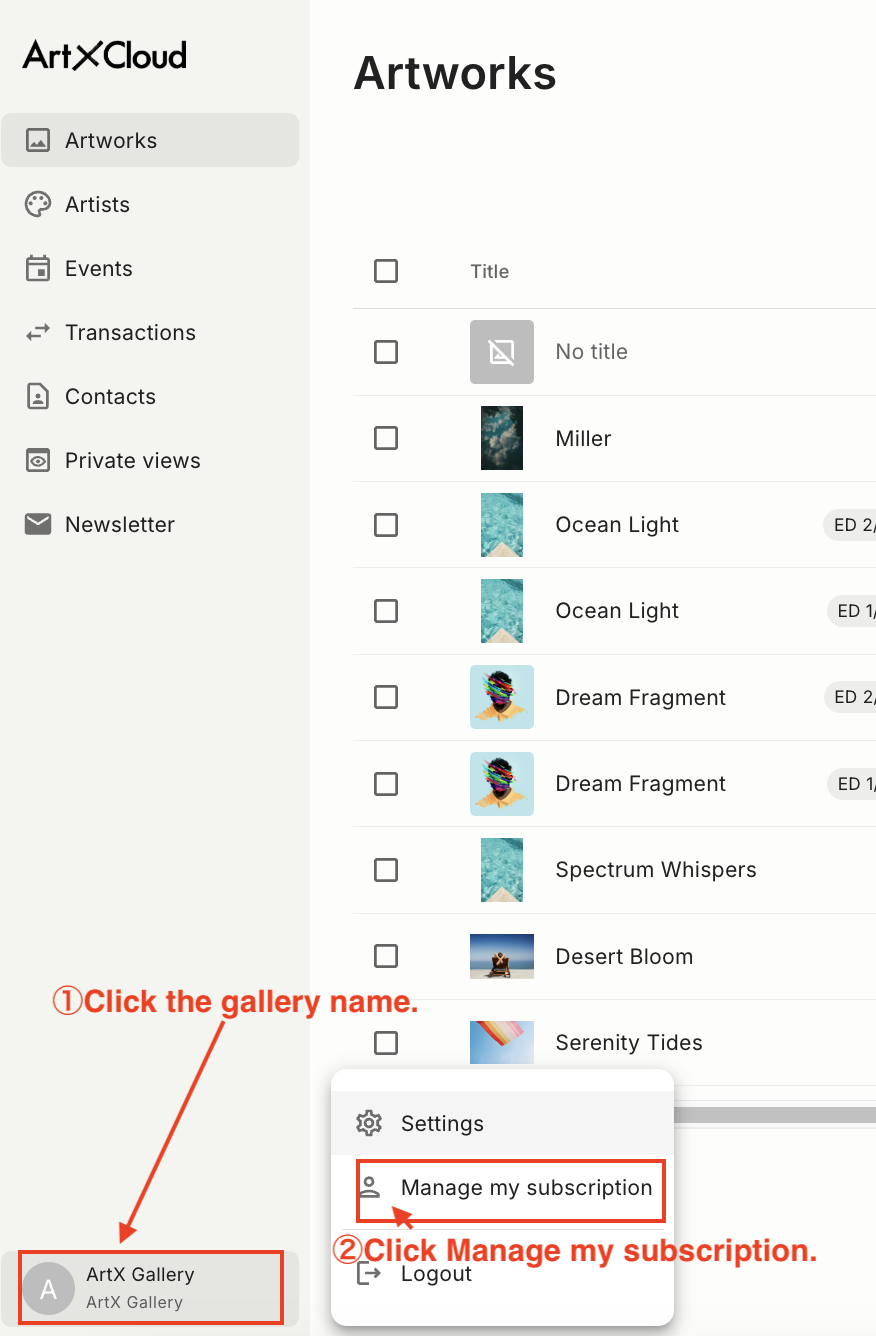Click the horizontal scrollbar below the table

click(x=775, y=1114)
